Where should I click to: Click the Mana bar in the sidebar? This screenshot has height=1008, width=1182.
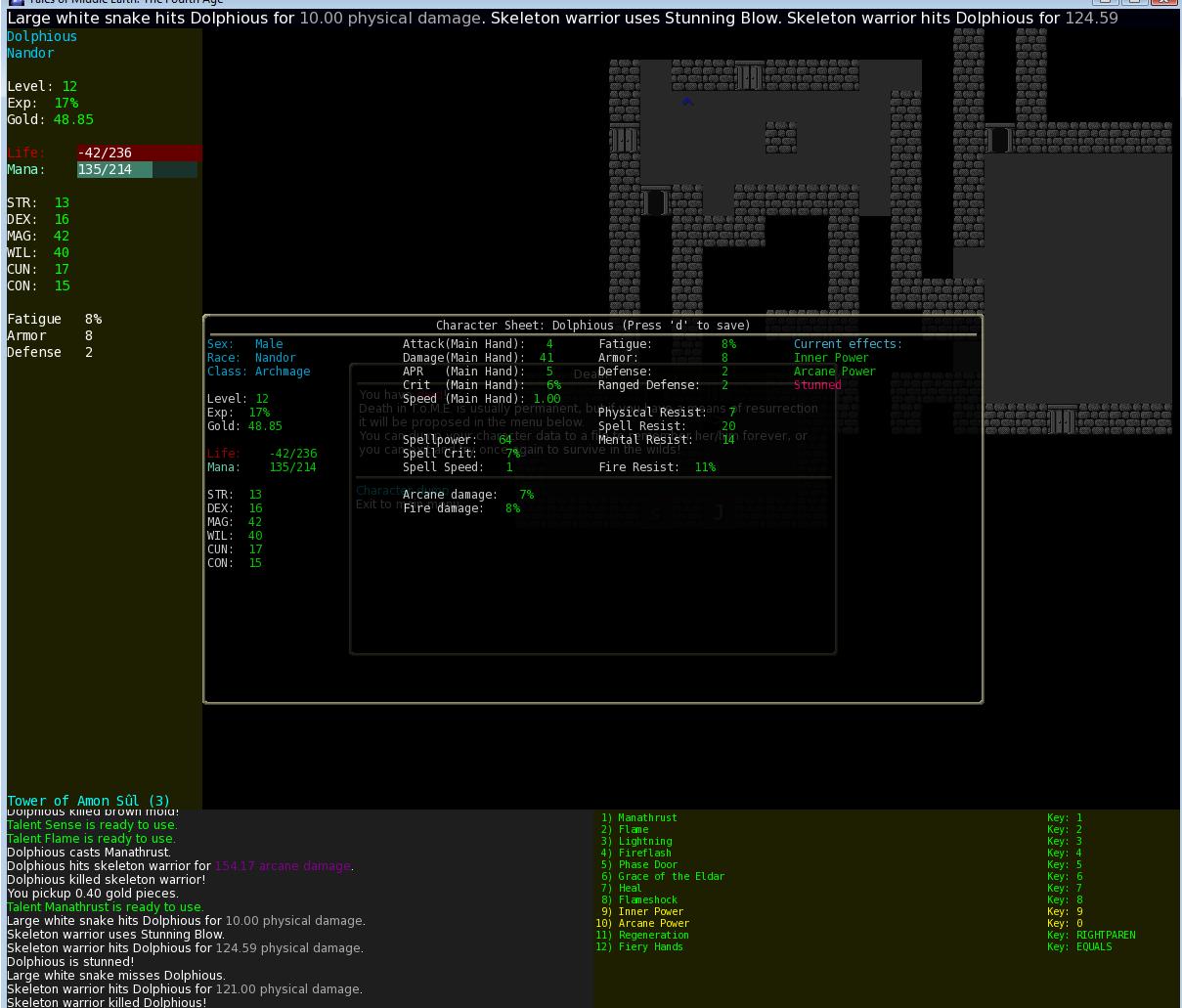137,169
